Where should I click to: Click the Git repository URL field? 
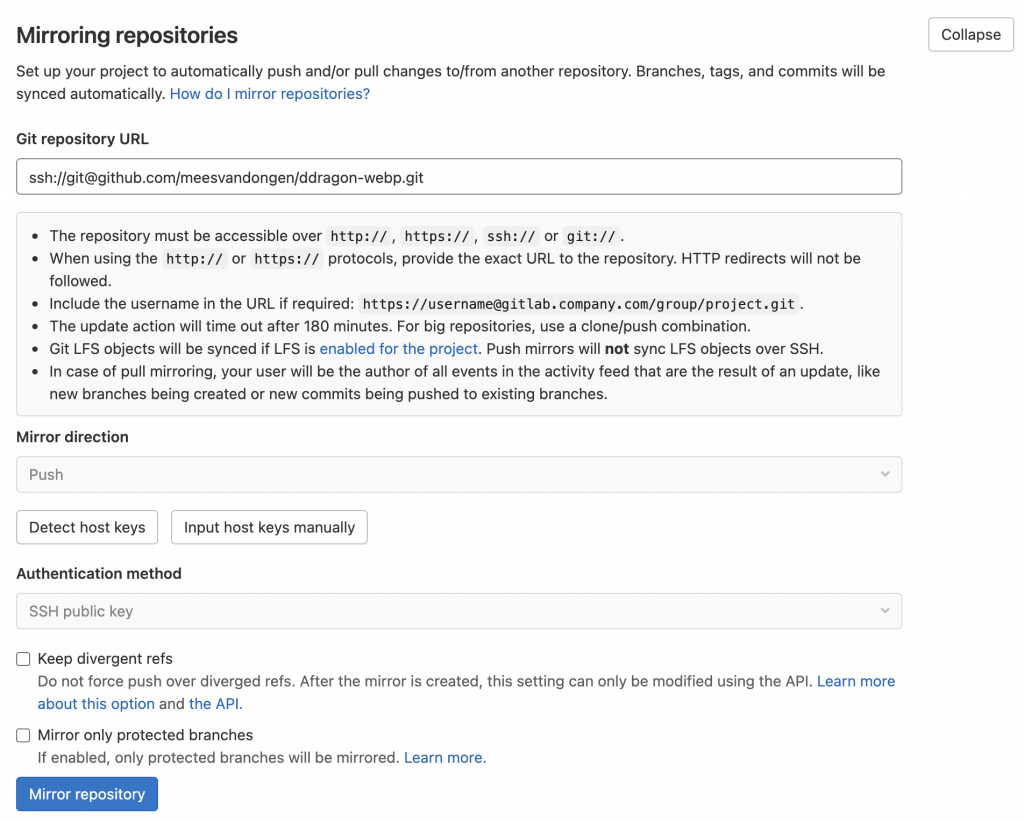(459, 176)
